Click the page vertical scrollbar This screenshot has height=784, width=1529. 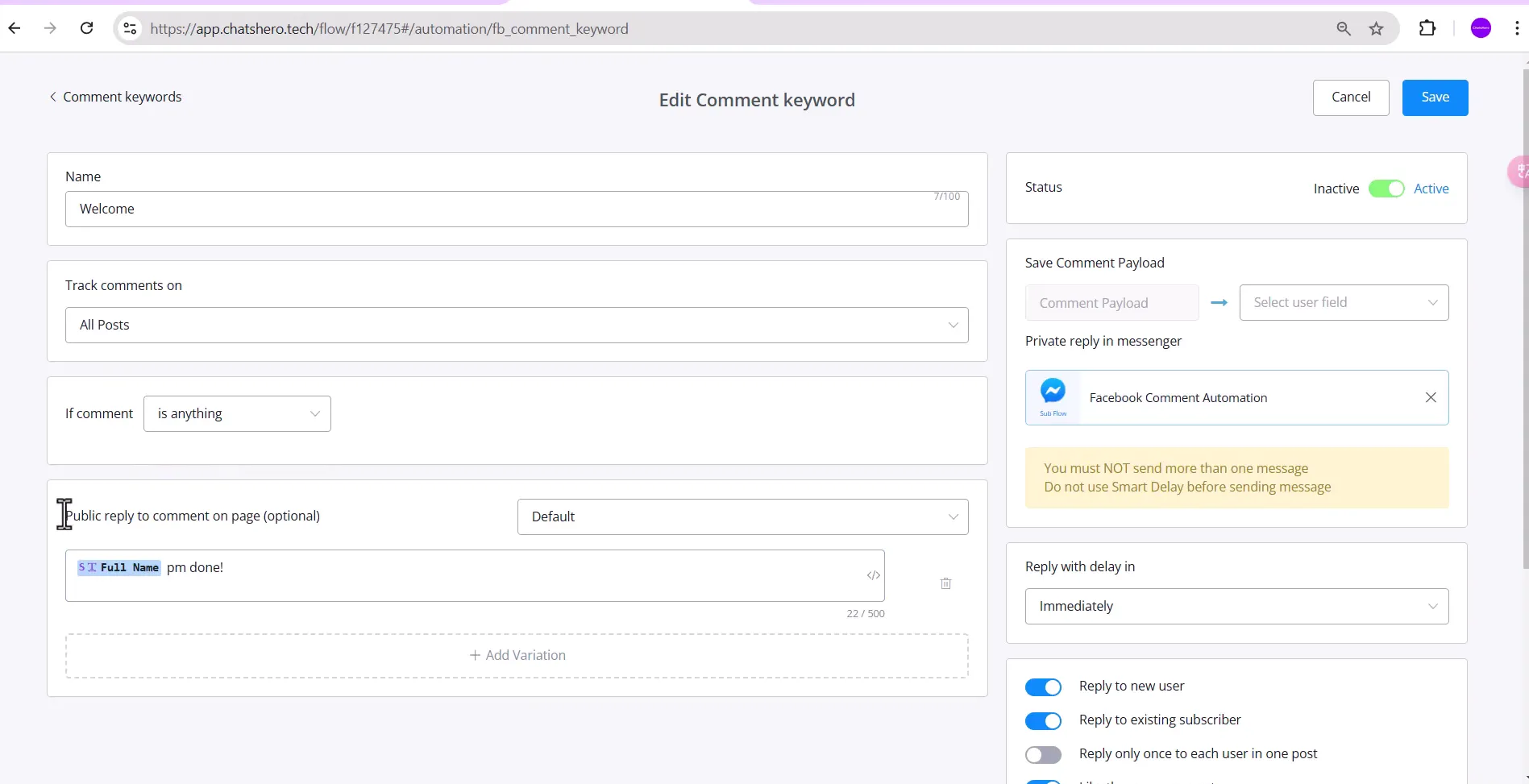pyautogui.click(x=1525, y=318)
